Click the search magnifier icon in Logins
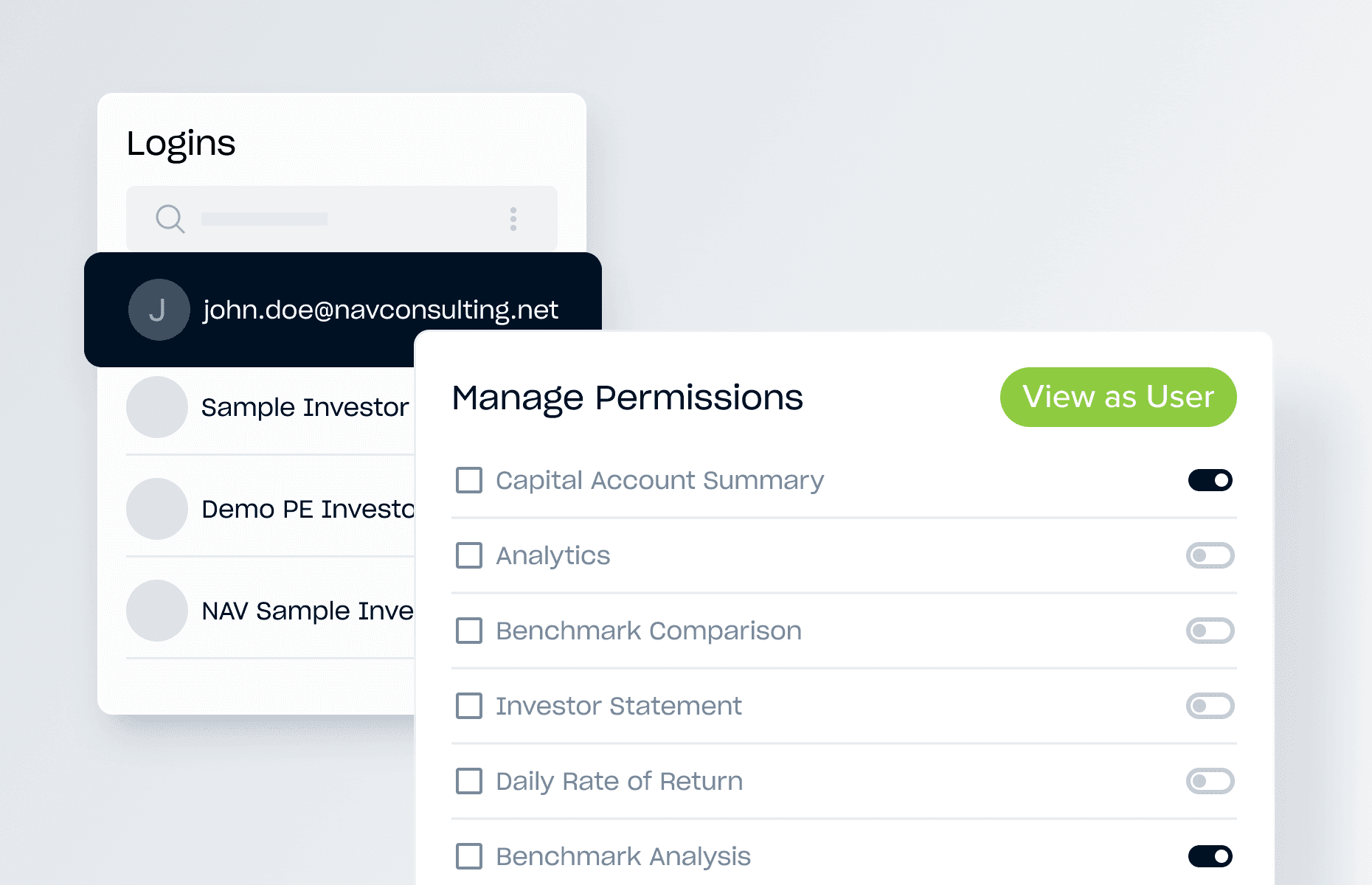Viewport: 1372px width, 885px height. tap(170, 219)
